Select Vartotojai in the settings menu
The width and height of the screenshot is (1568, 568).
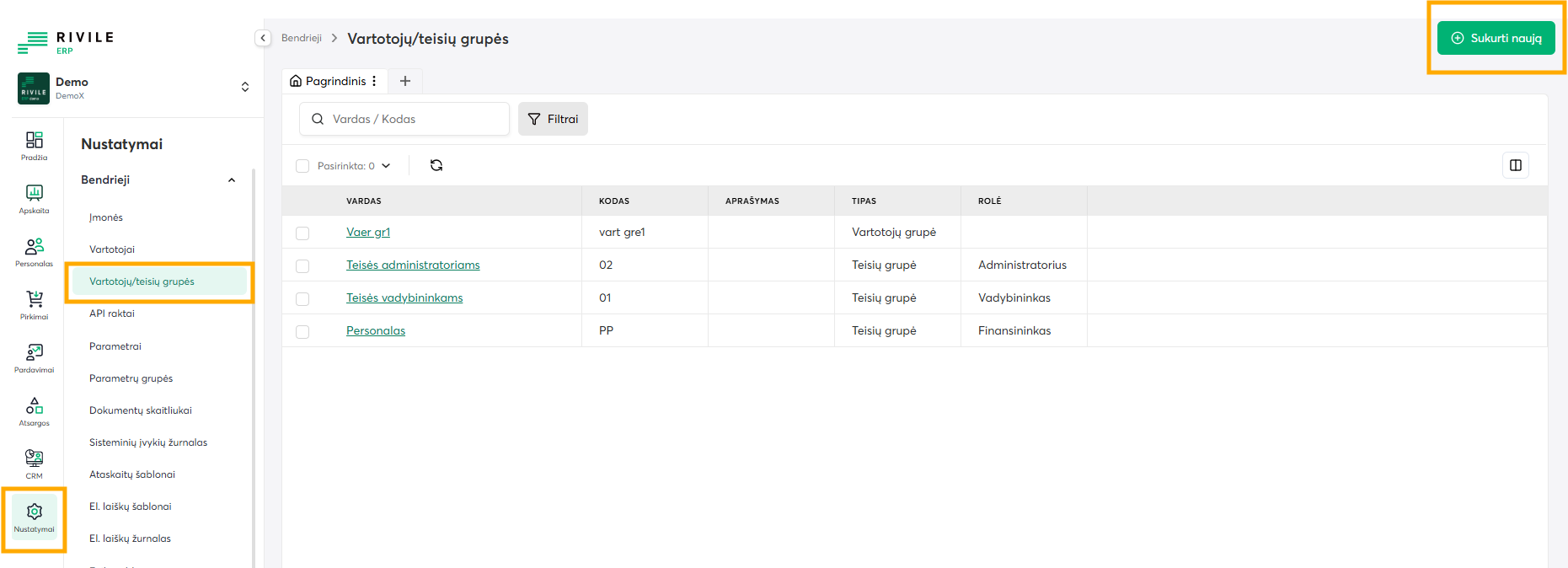click(112, 249)
